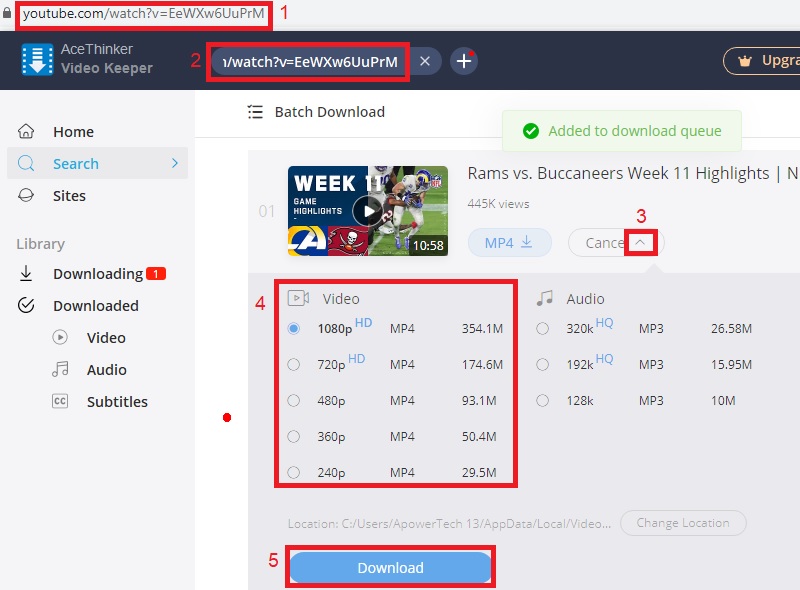
Task: Open the Downloaded library
Action: coord(97,305)
